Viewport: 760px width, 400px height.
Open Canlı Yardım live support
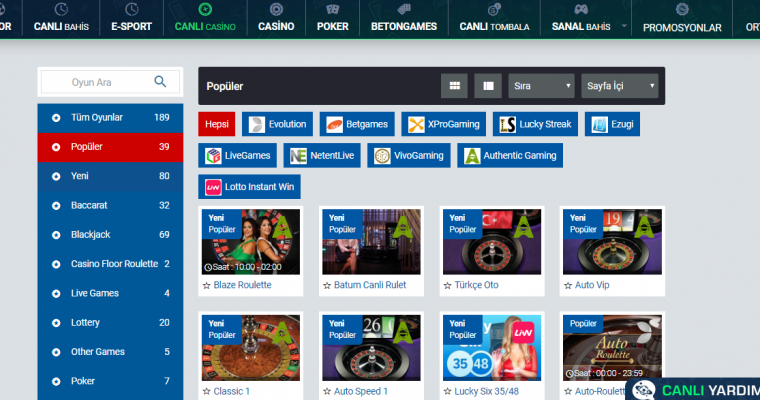click(693, 390)
